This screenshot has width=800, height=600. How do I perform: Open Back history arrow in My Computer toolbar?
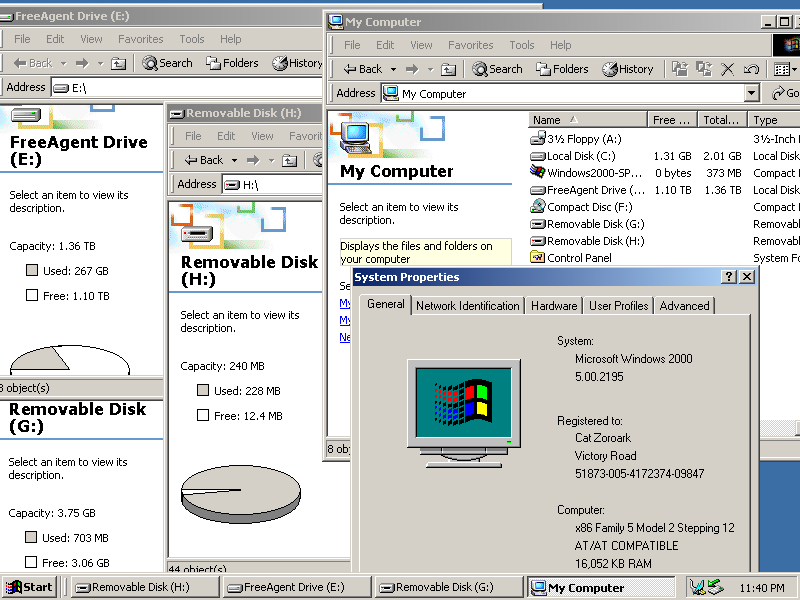(395, 69)
